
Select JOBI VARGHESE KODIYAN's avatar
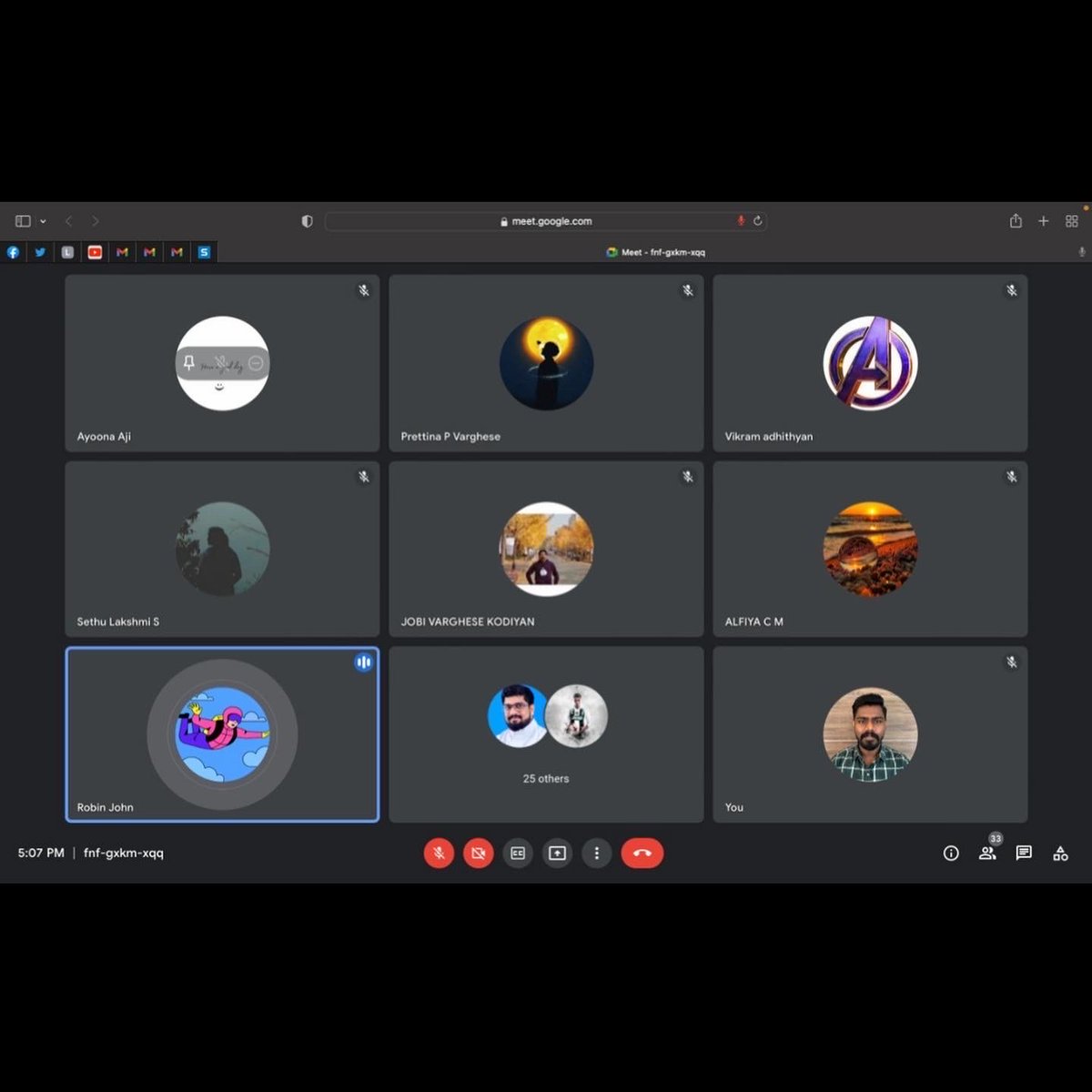point(546,549)
